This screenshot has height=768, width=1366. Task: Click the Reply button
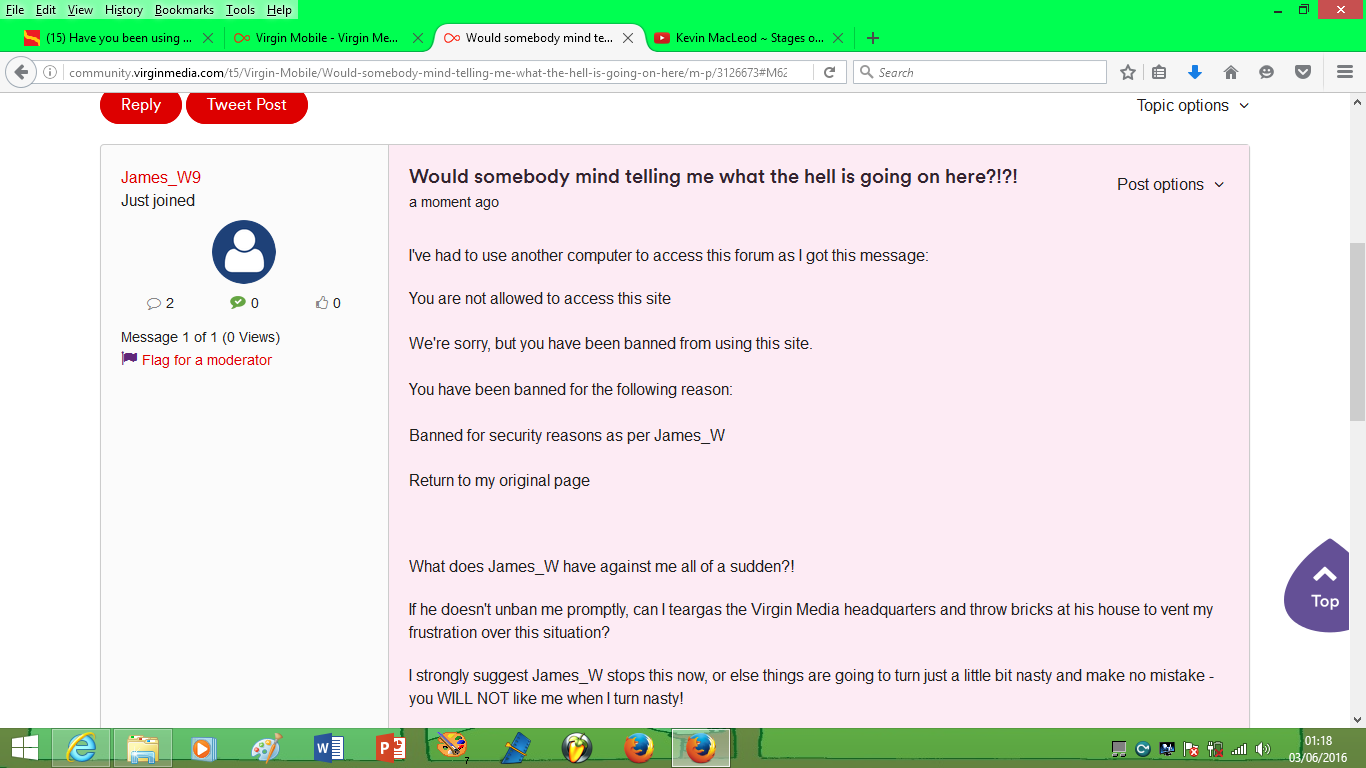click(x=140, y=104)
